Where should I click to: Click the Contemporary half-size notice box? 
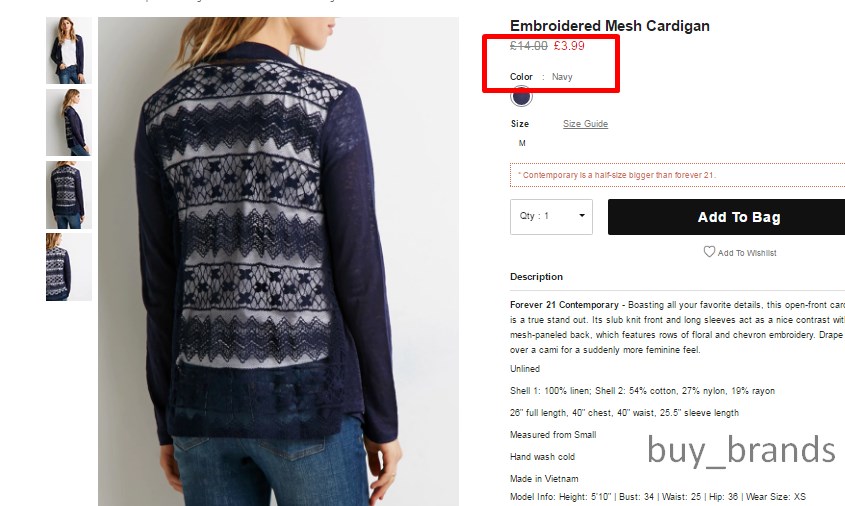point(677,175)
